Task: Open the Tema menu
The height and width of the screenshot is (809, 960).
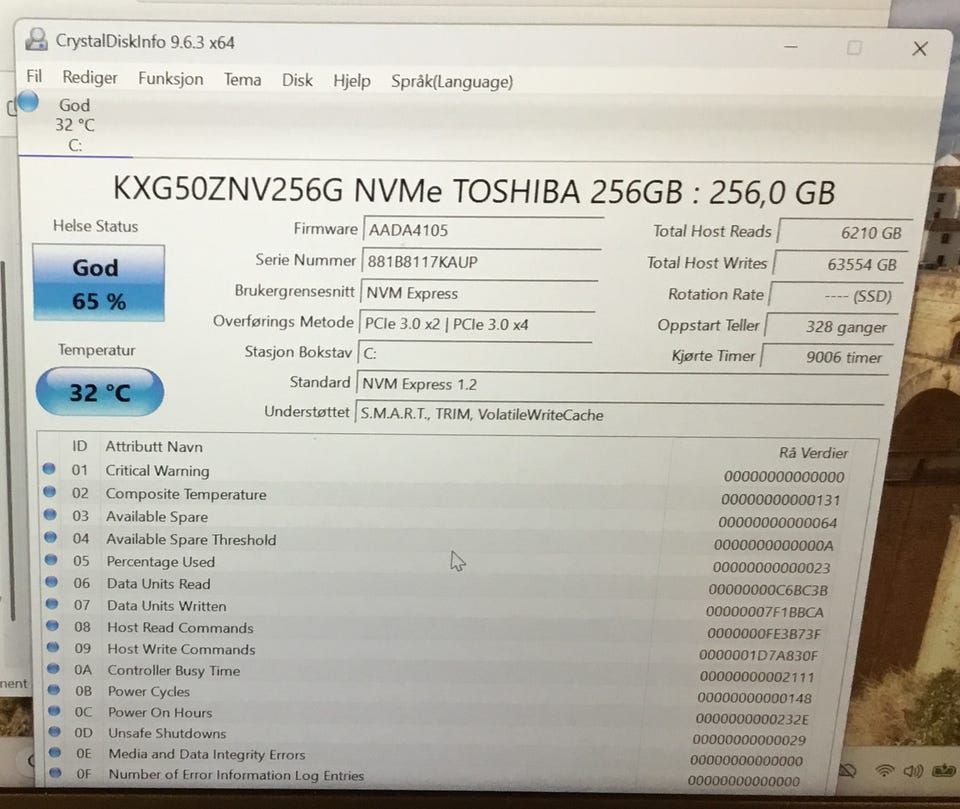Action: pos(242,80)
